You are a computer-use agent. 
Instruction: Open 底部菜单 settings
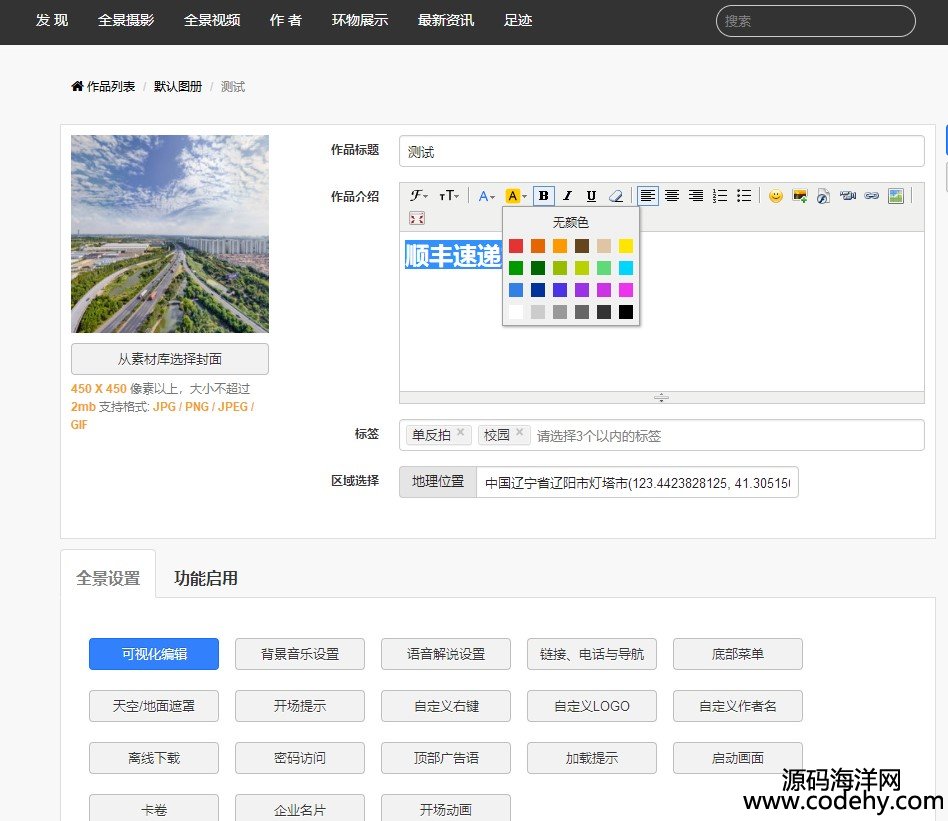(x=738, y=654)
